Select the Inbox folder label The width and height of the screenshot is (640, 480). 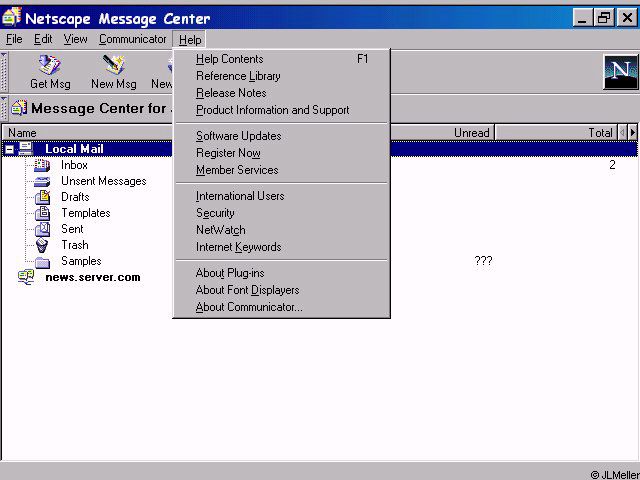coord(74,165)
